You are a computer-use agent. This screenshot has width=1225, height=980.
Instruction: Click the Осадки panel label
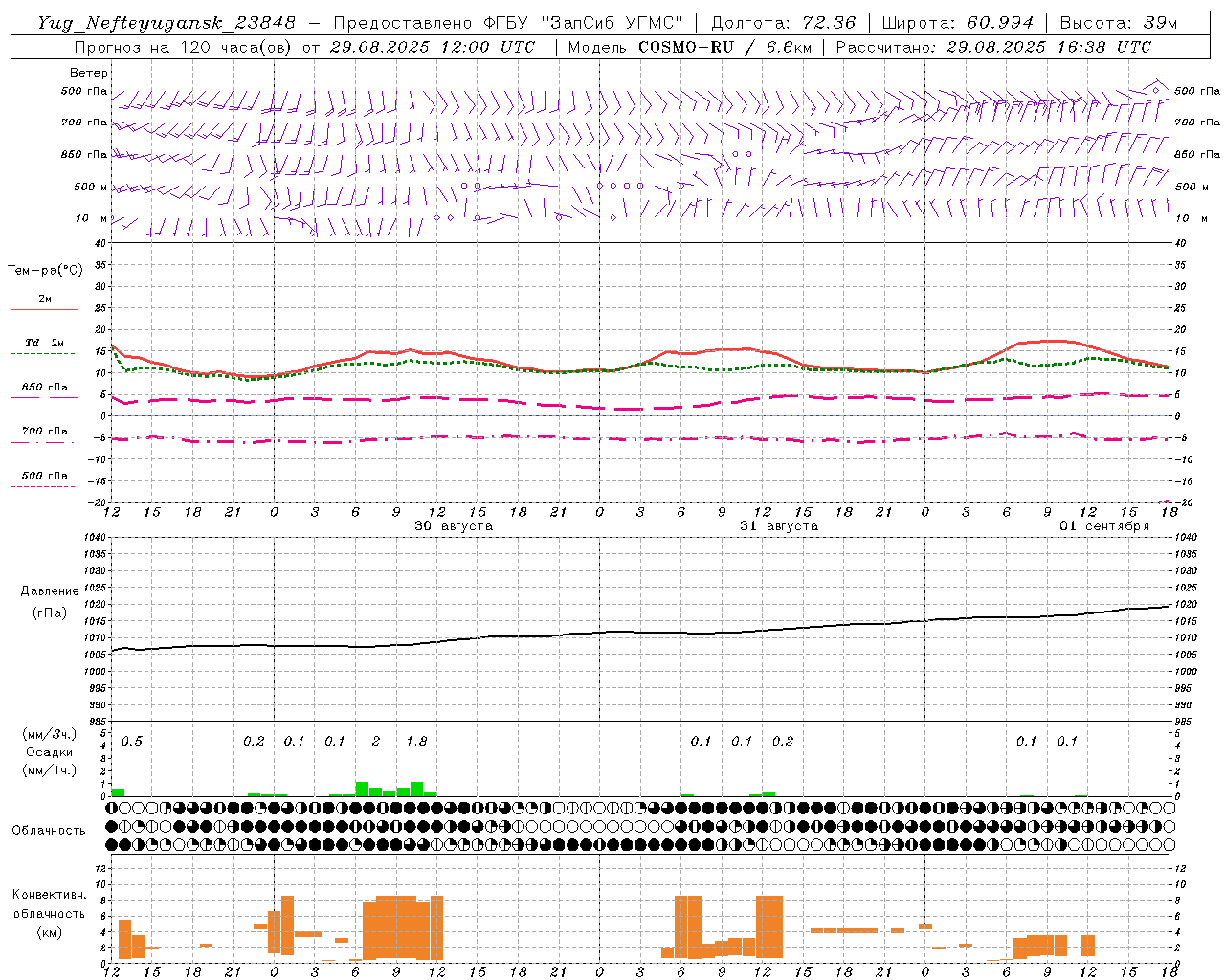point(49,752)
